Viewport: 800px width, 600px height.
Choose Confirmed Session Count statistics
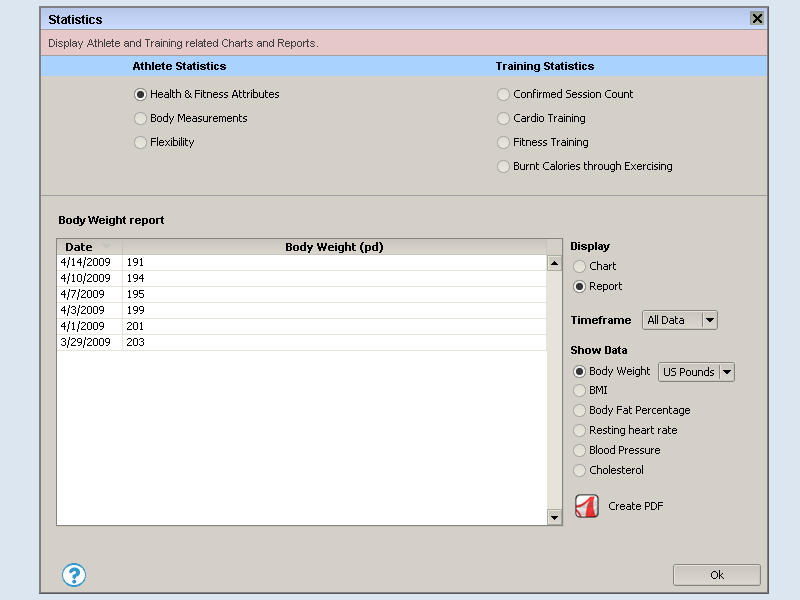[x=503, y=94]
